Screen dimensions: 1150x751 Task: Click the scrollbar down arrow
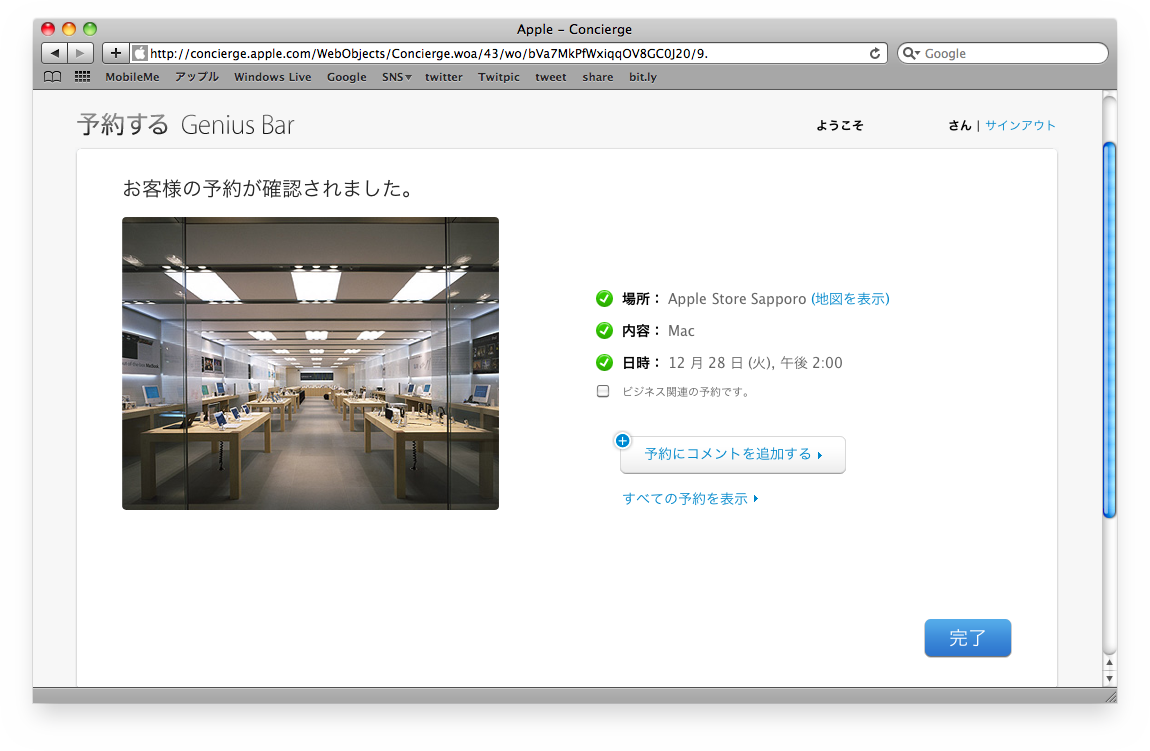tap(1109, 678)
